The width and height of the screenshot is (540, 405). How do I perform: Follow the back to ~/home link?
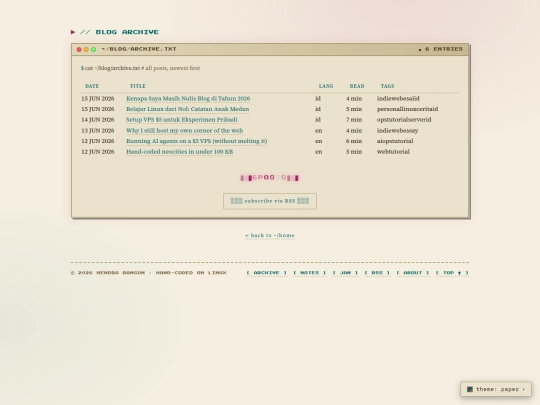tap(270, 236)
